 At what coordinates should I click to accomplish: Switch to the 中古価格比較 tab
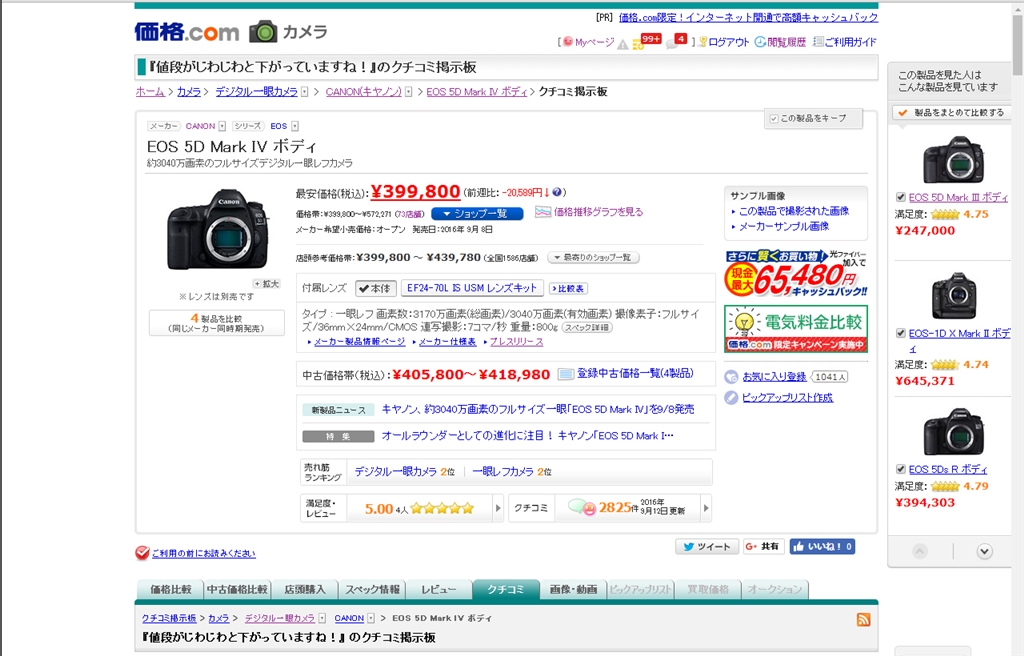point(237,589)
